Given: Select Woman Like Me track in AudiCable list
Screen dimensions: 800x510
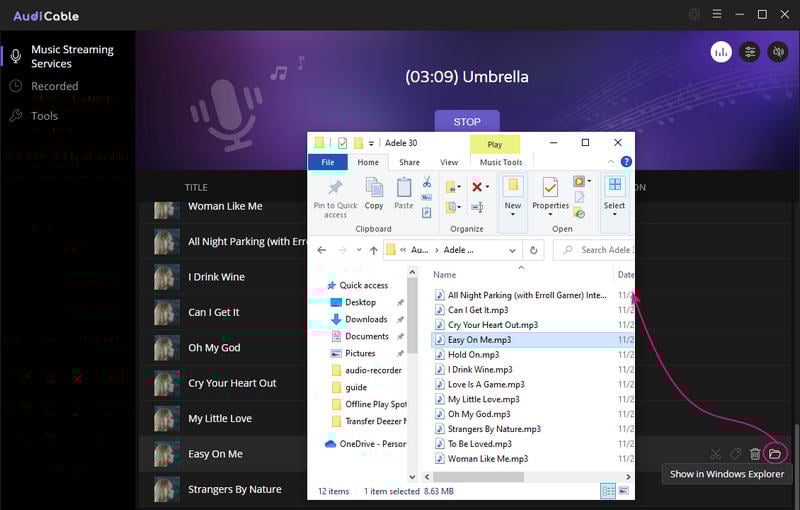Looking at the screenshot, I should (x=225, y=207).
